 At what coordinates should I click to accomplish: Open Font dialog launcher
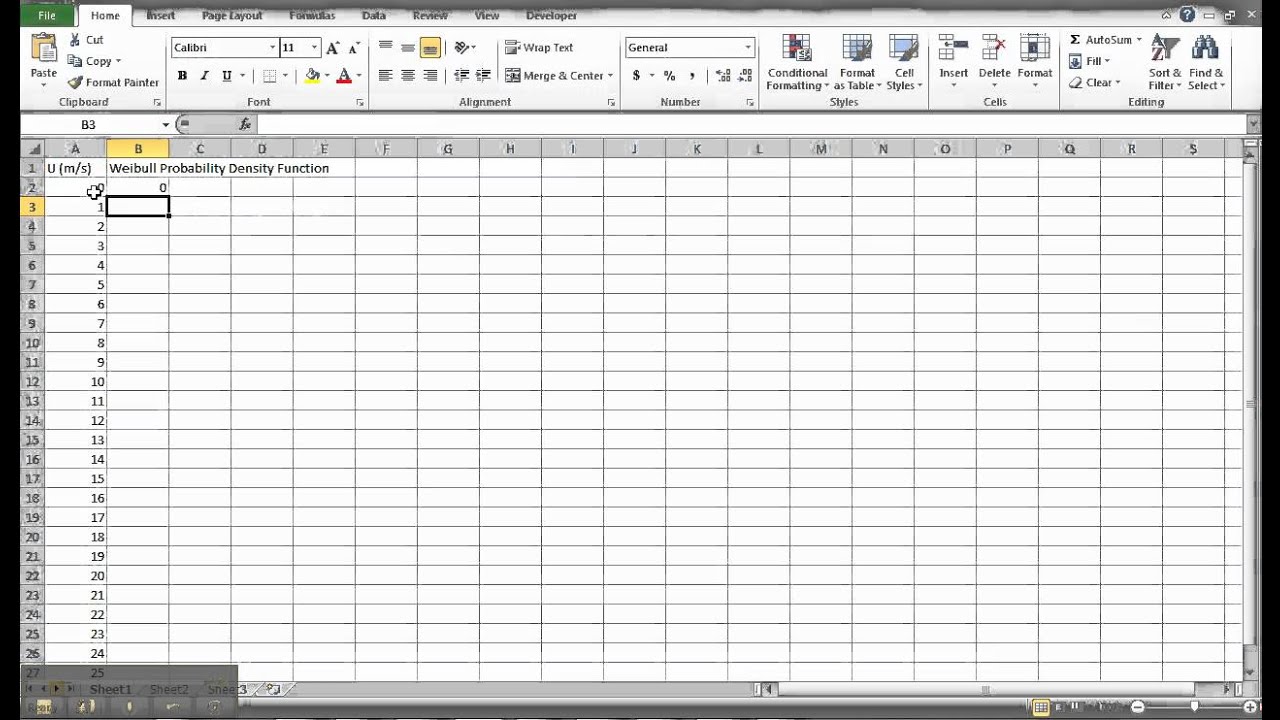coord(360,103)
